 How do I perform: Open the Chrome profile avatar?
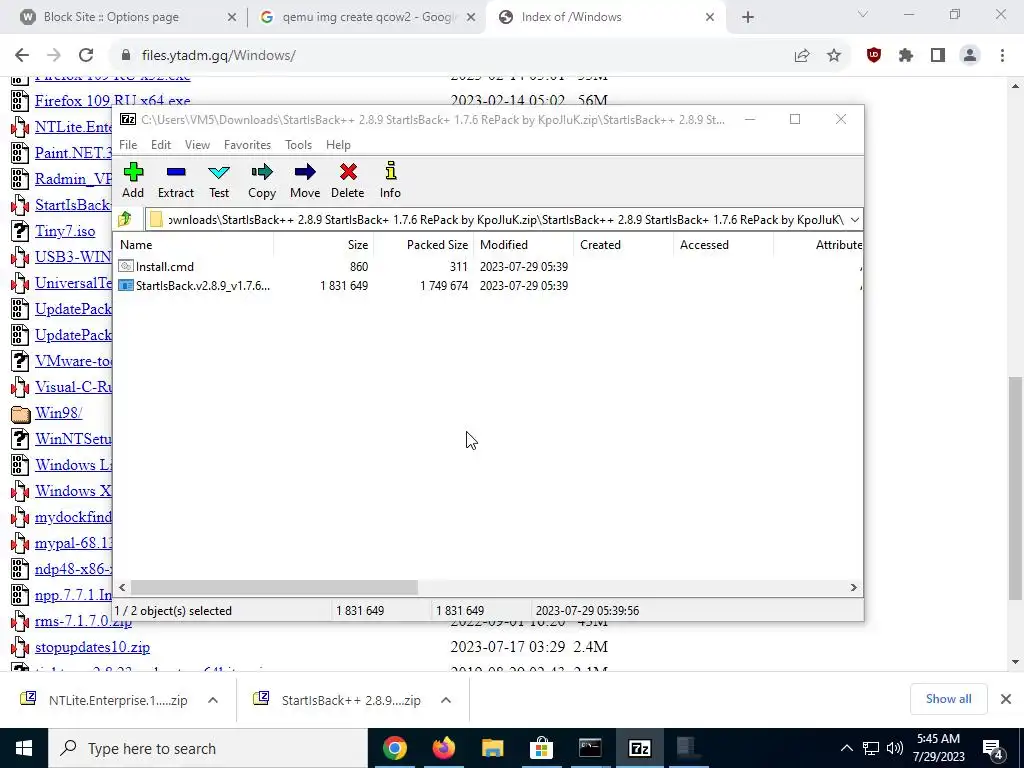(x=970, y=56)
